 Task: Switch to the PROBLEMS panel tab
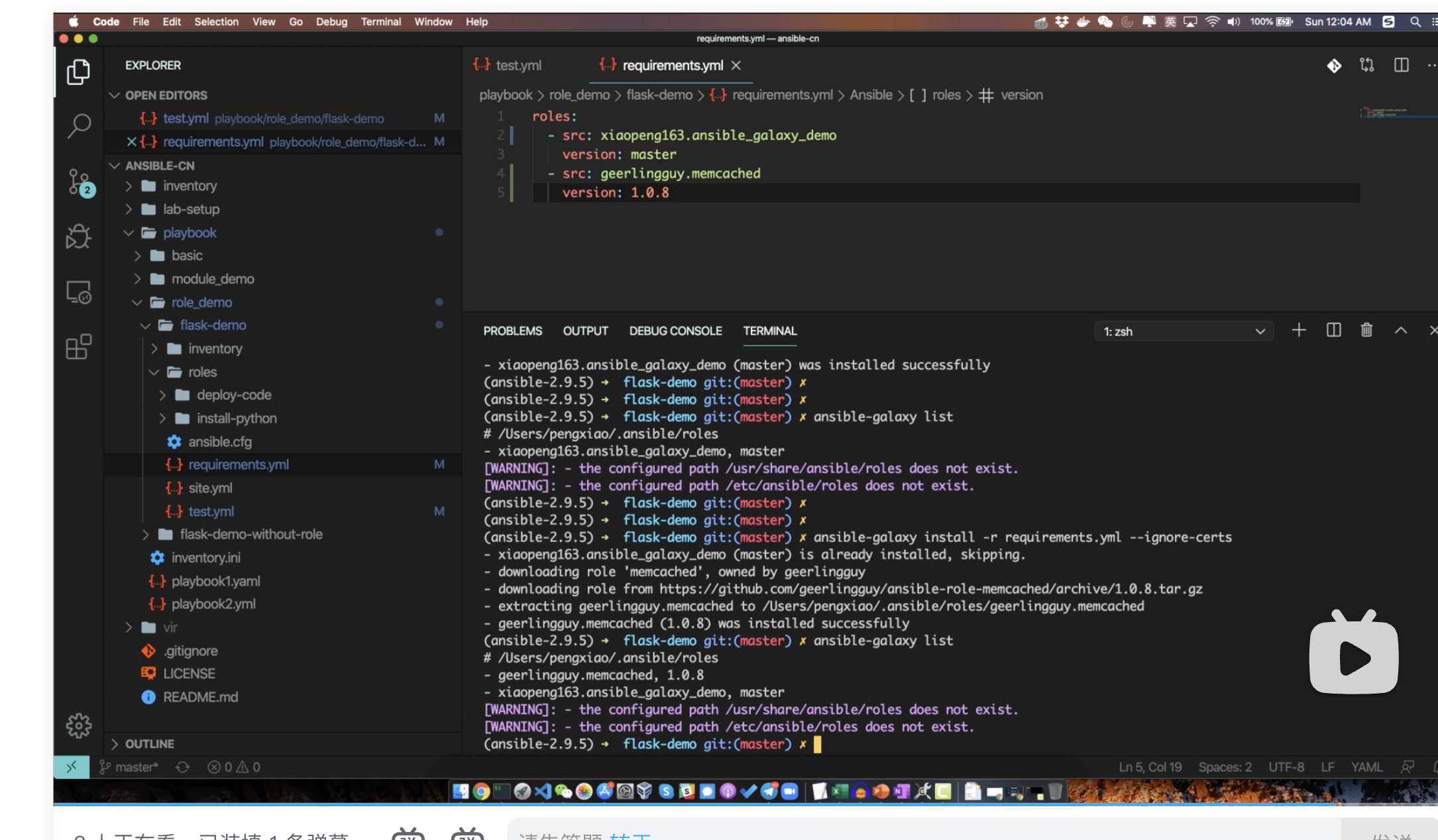(512, 331)
